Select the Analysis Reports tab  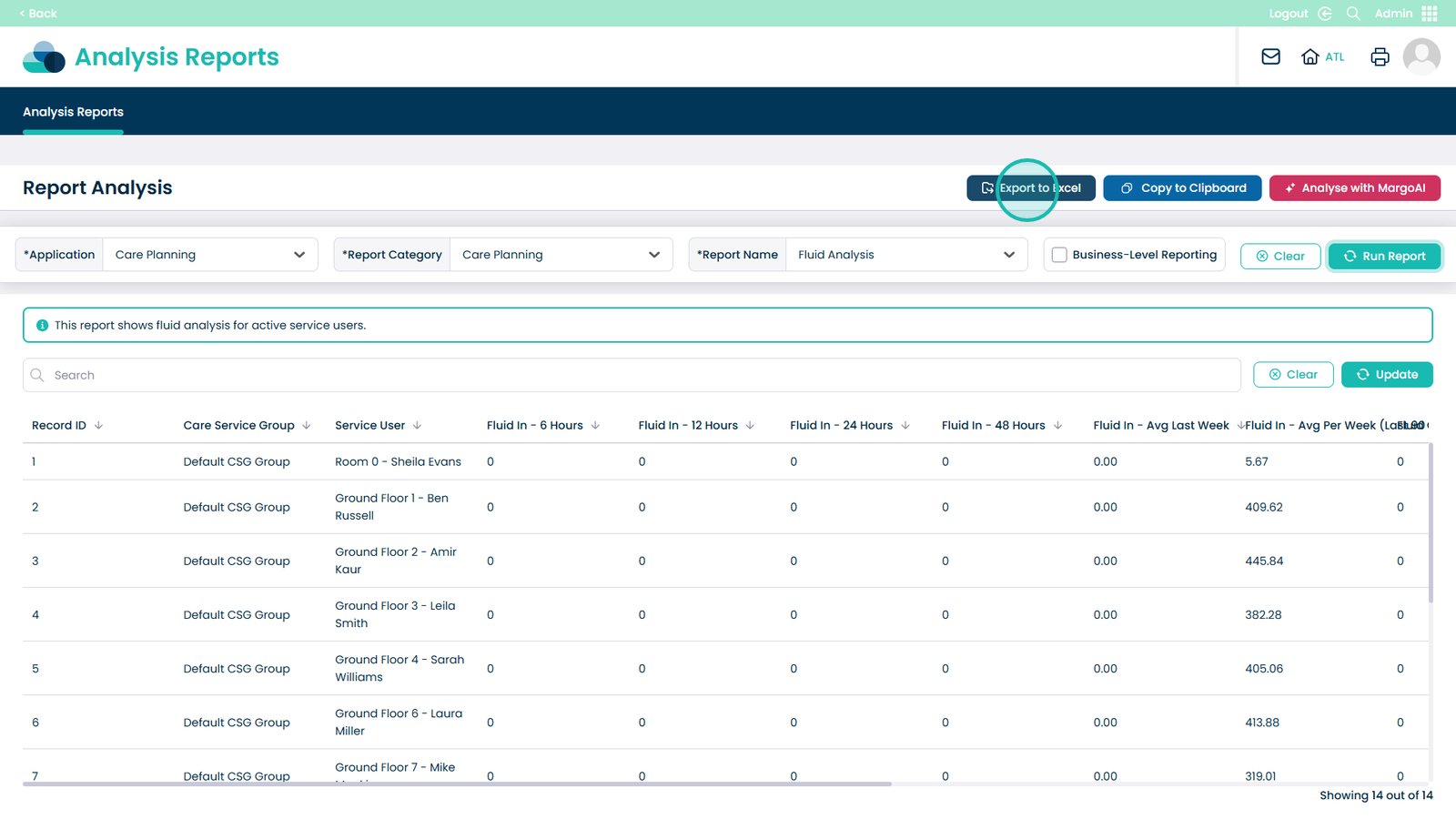(73, 112)
